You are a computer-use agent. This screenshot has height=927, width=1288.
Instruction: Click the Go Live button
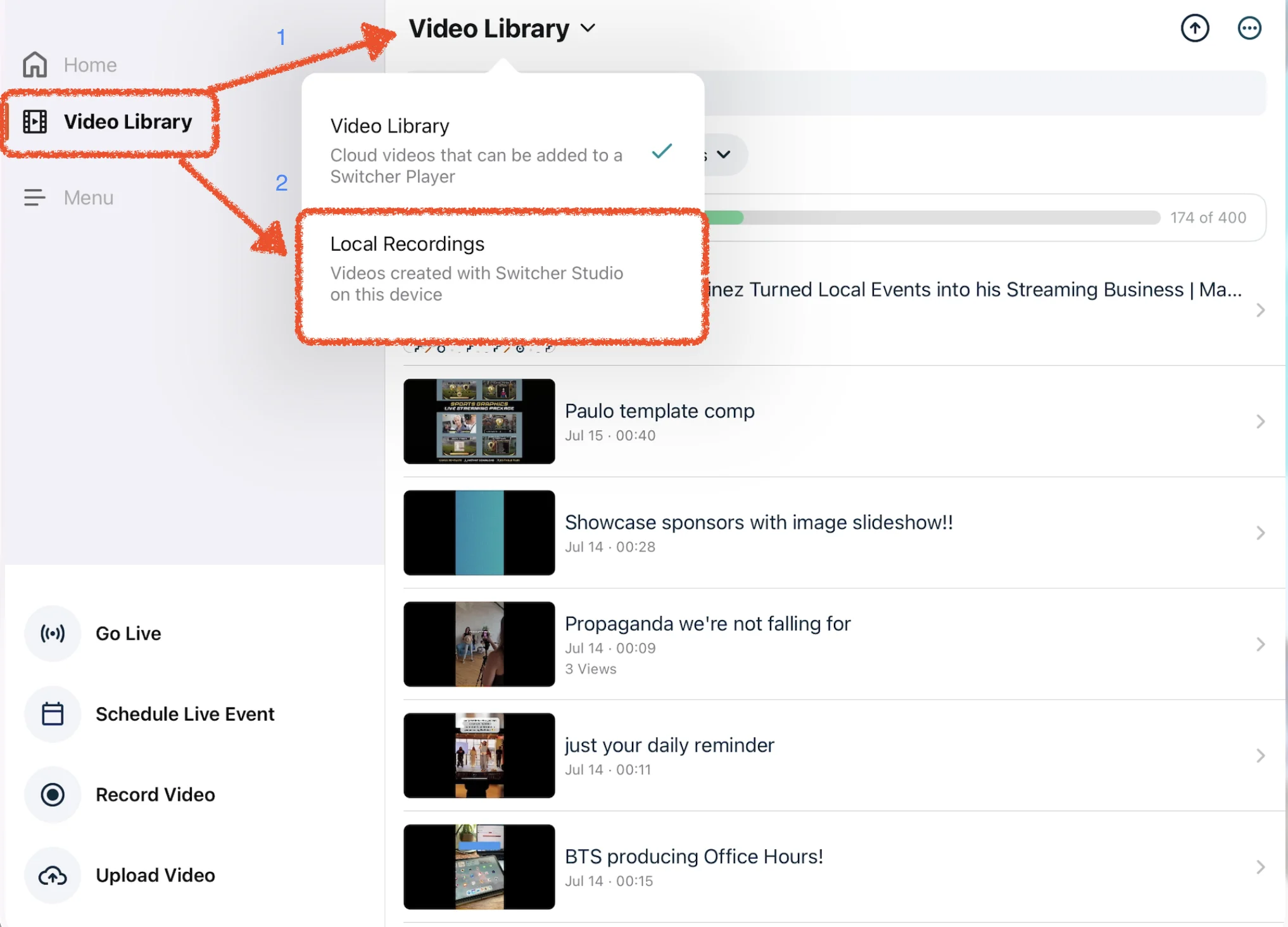pyautogui.click(x=93, y=633)
